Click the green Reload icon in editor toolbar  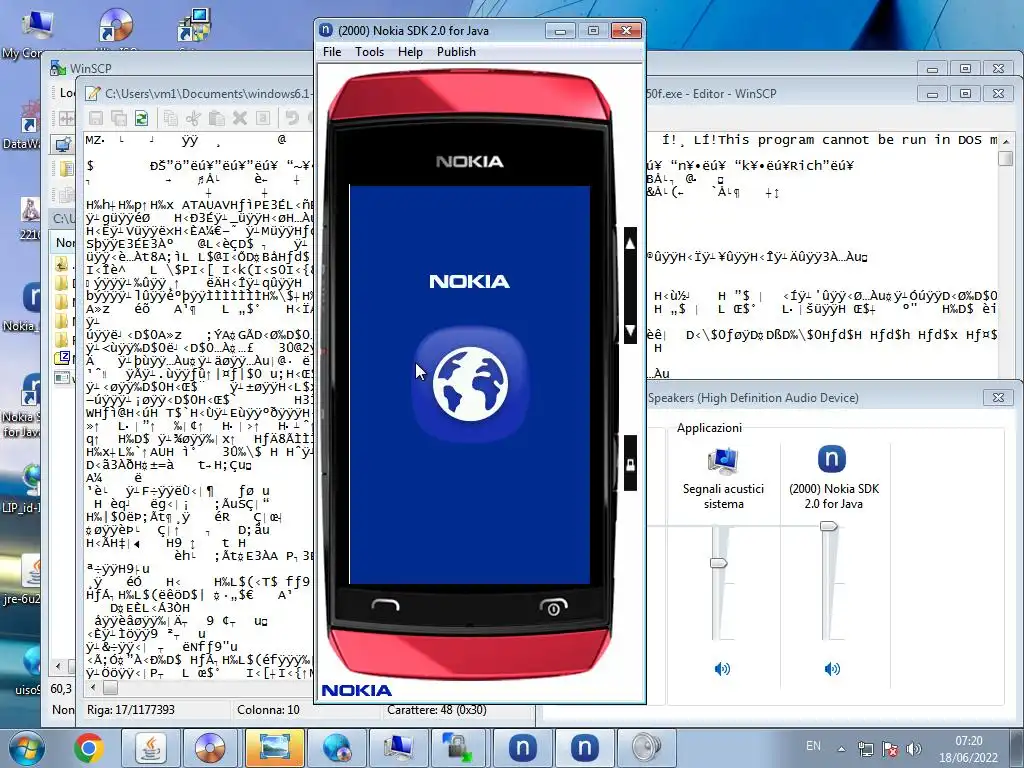tap(141, 118)
